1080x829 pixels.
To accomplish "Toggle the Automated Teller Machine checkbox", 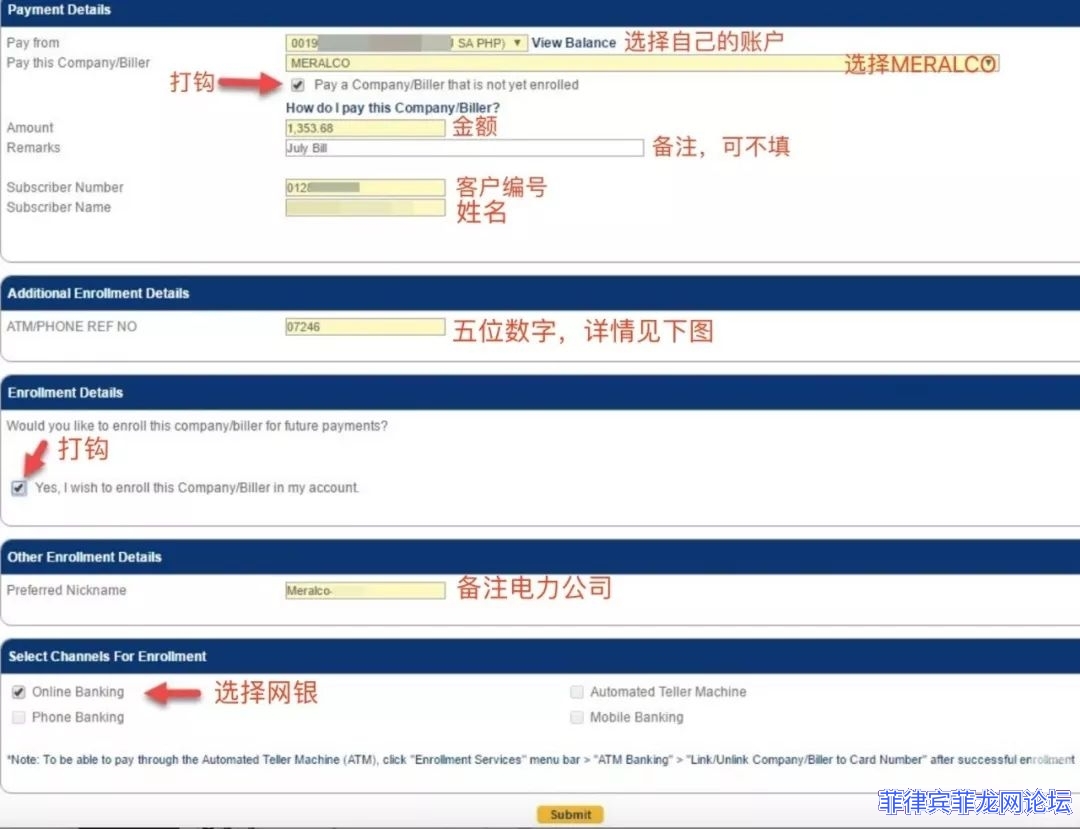I will [x=577, y=692].
